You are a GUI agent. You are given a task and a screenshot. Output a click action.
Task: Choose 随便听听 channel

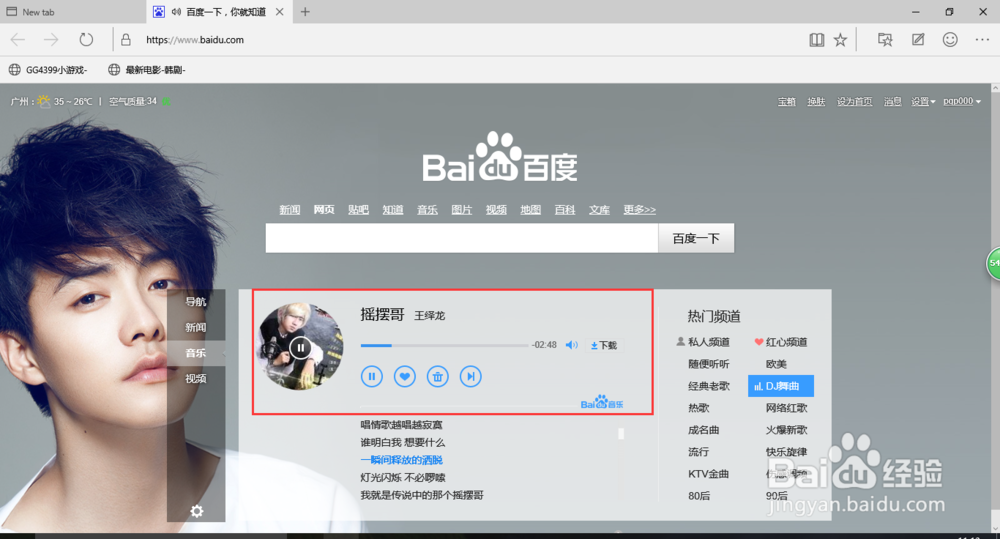(x=709, y=364)
